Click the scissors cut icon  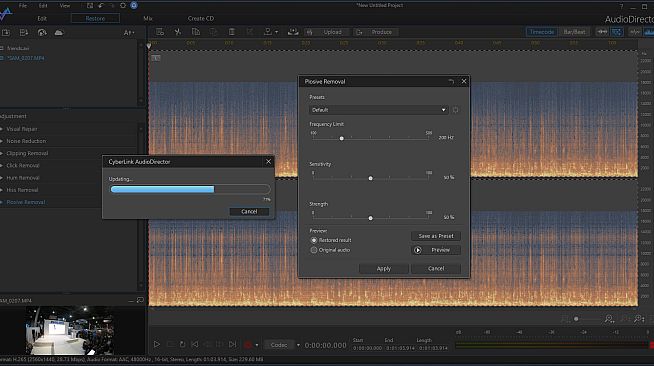(x=178, y=32)
